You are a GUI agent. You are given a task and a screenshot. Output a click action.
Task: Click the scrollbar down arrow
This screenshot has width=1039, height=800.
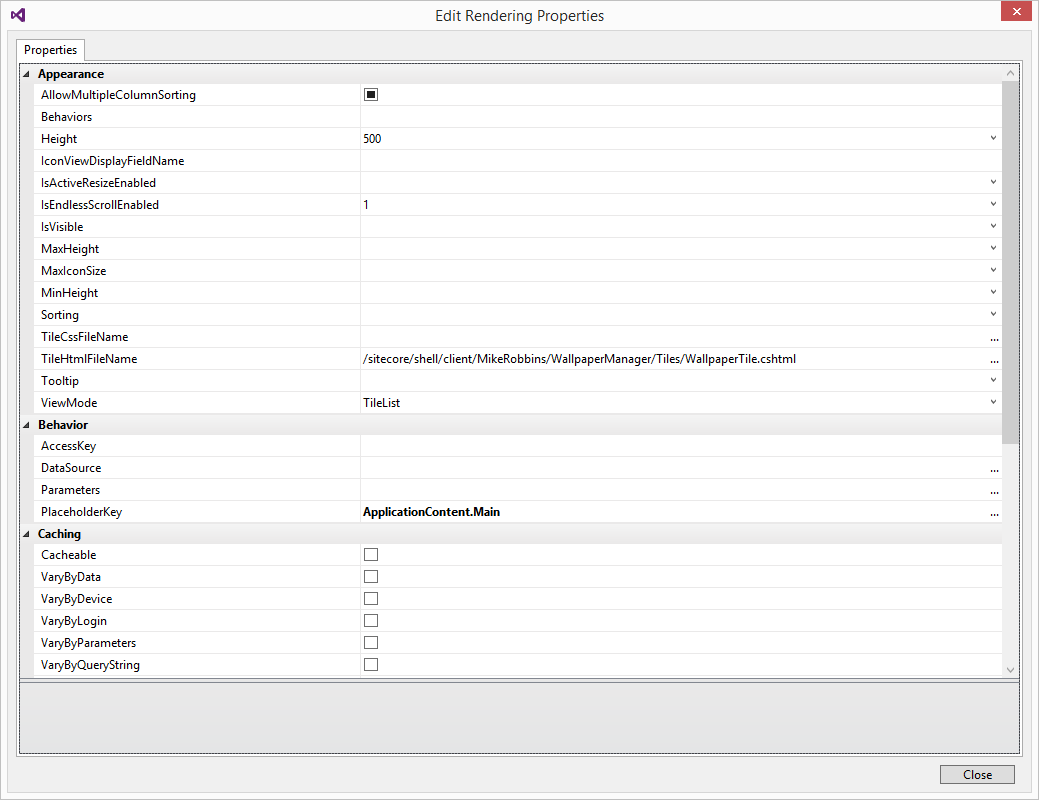click(1010, 669)
